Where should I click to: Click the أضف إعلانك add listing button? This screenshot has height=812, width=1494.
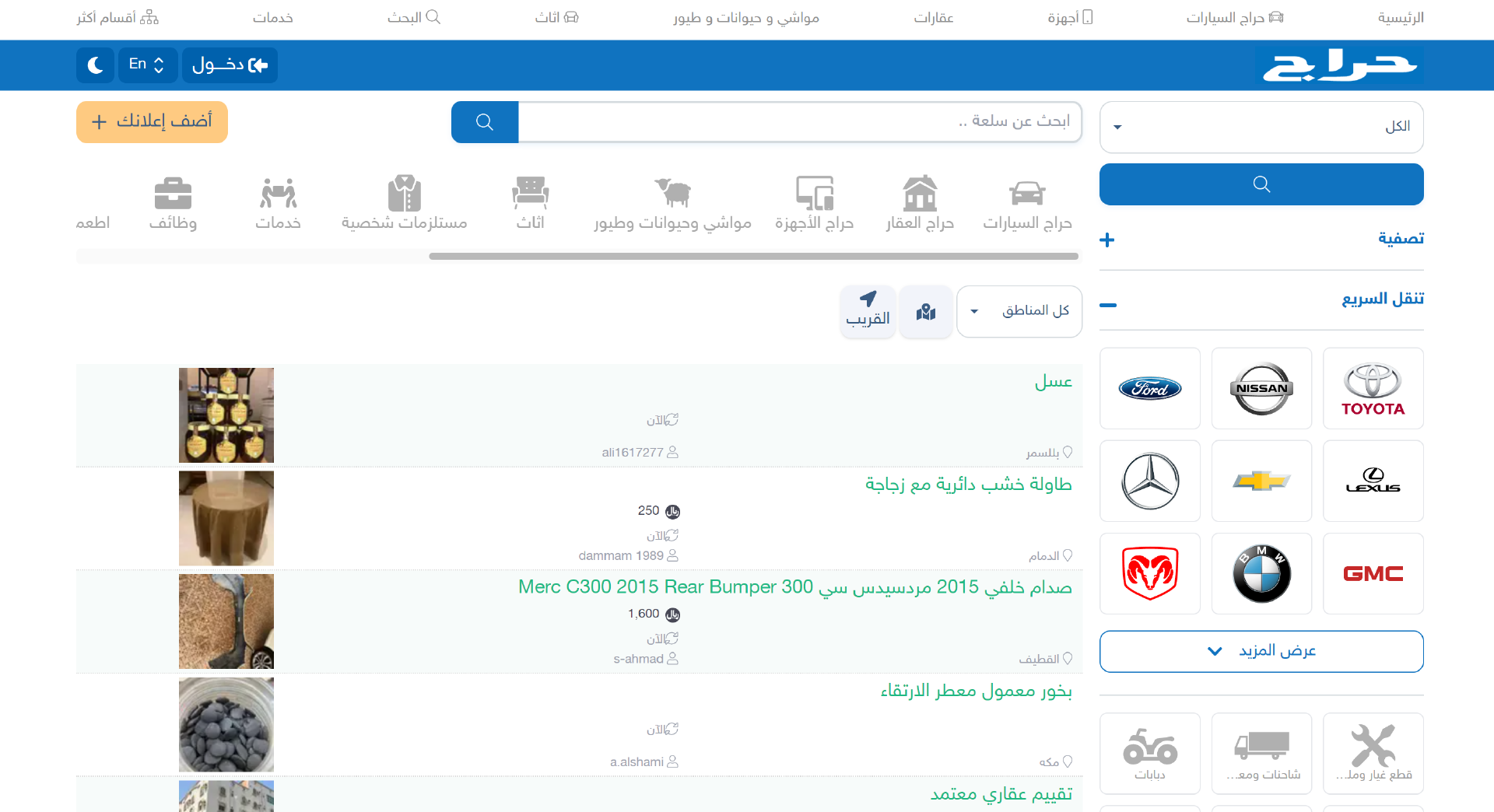tap(152, 122)
